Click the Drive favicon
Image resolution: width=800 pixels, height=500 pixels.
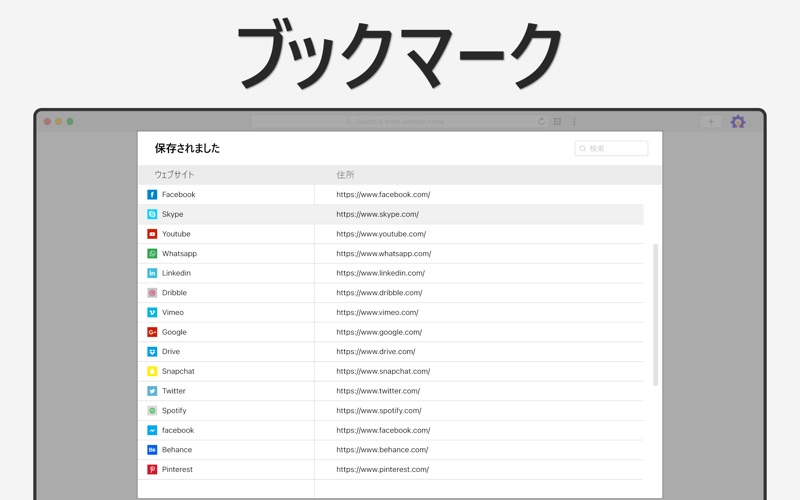152,352
